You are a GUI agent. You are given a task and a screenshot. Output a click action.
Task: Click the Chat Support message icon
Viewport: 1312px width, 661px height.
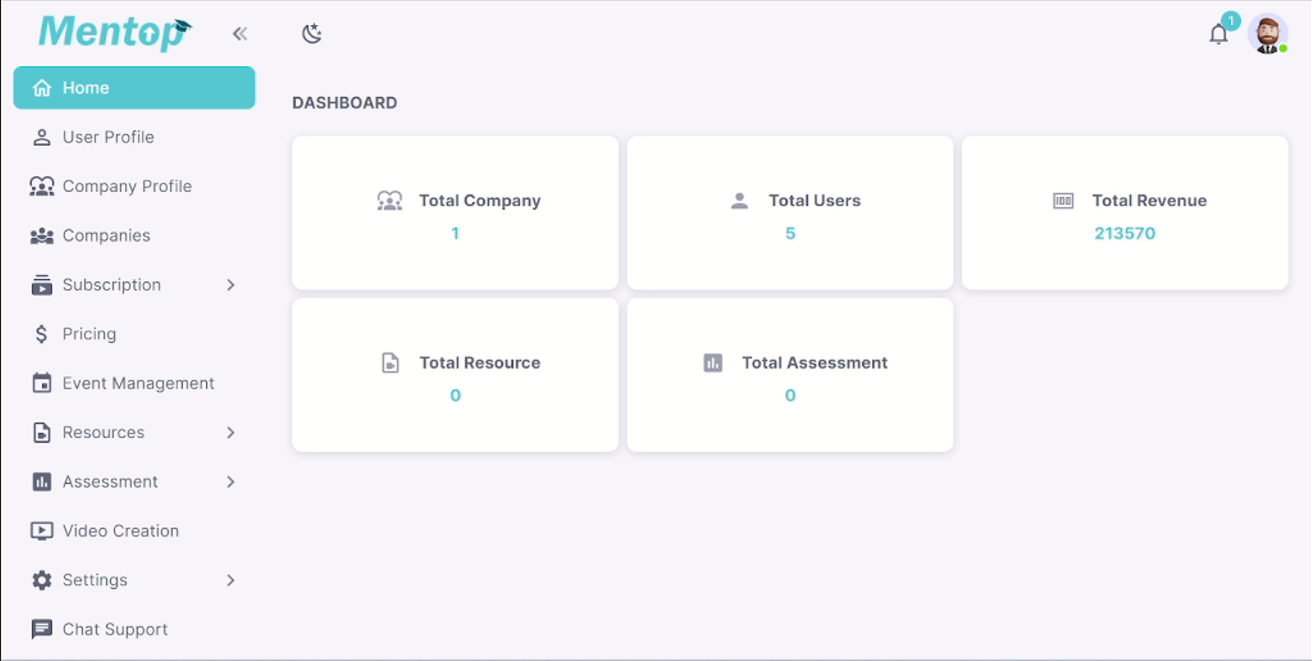[x=42, y=629]
